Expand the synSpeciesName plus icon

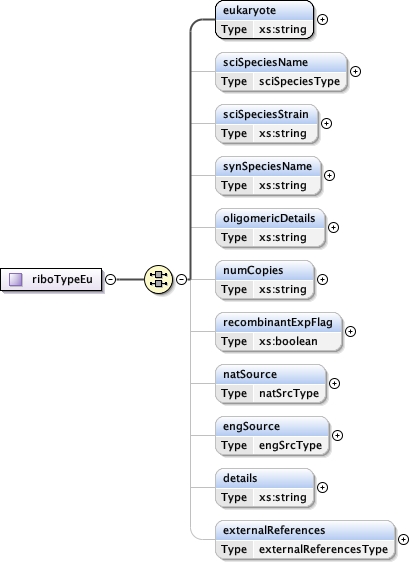(329, 176)
